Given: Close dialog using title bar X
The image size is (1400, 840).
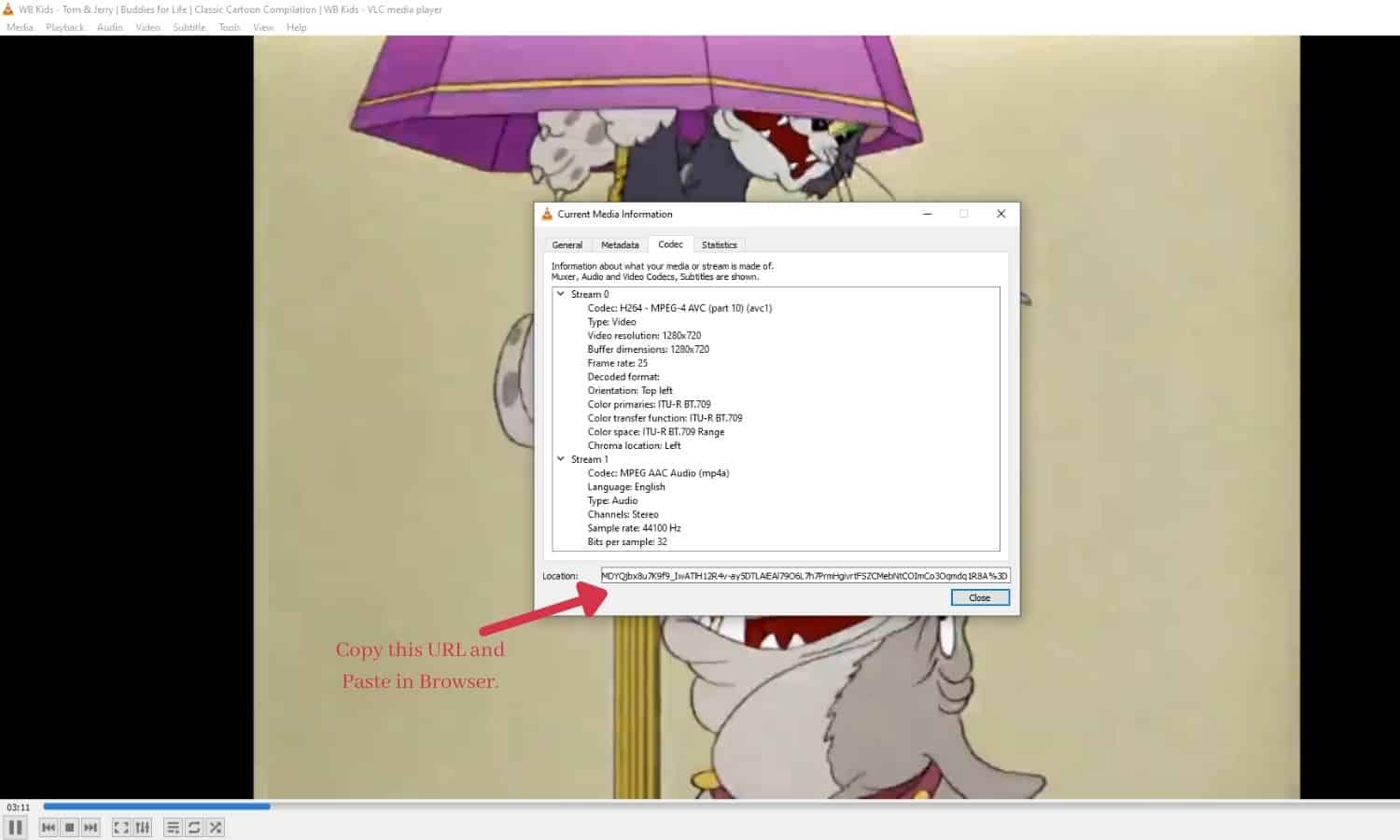Looking at the screenshot, I should tap(1001, 214).
